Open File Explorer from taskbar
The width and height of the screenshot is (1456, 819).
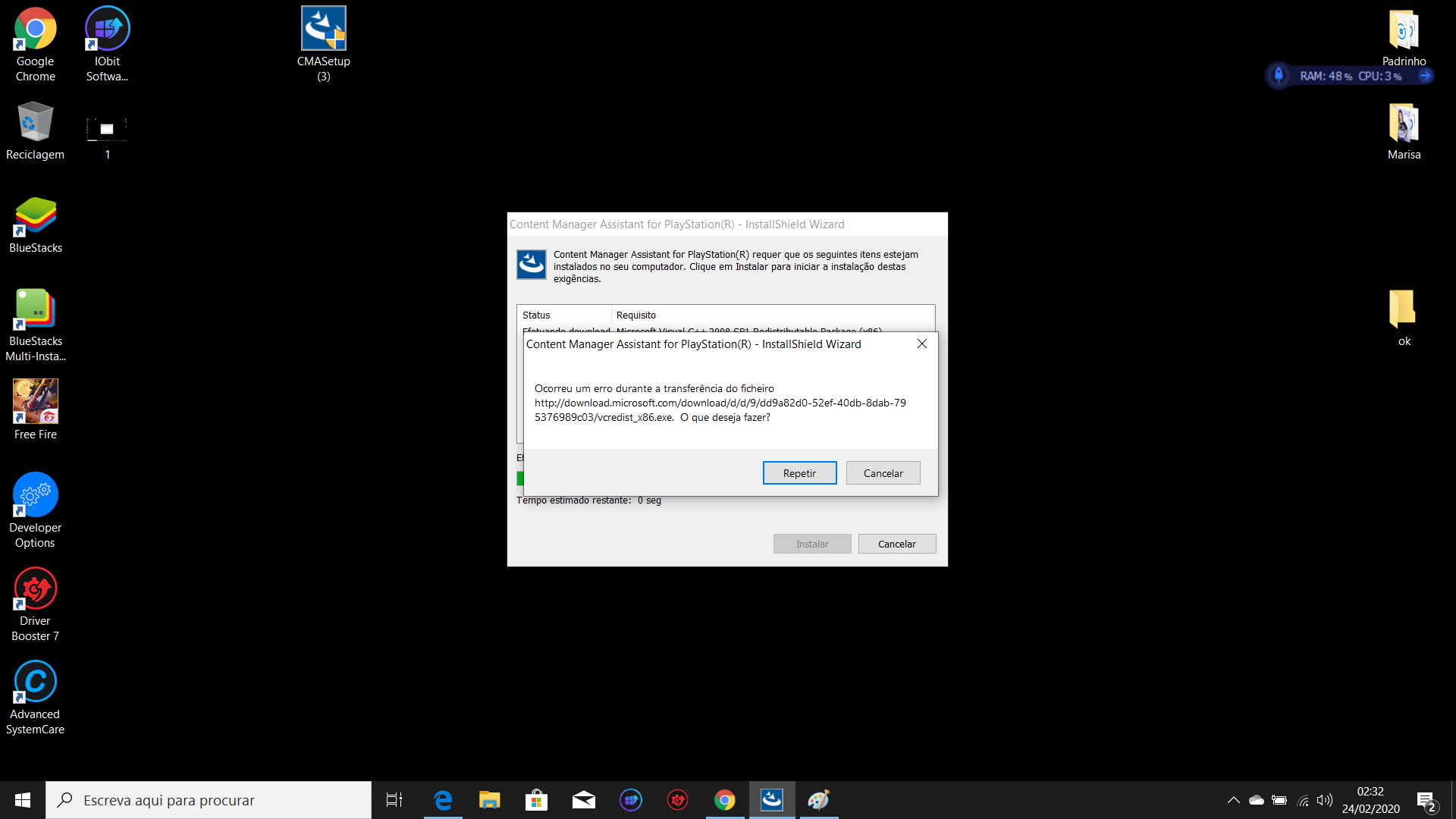point(490,800)
